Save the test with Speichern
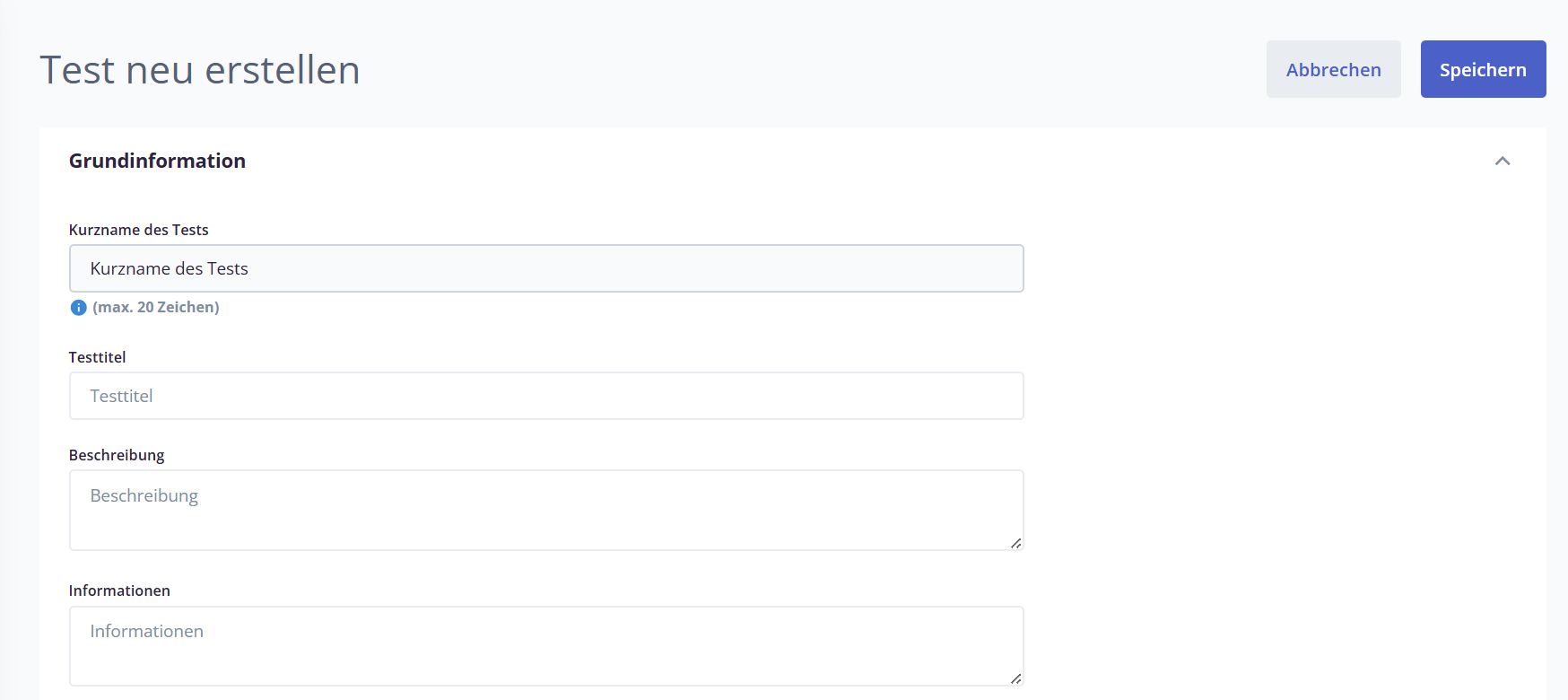 [1483, 69]
